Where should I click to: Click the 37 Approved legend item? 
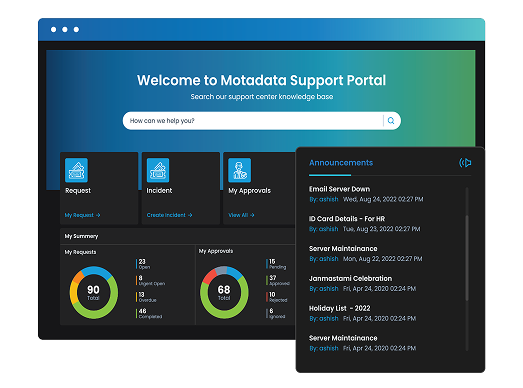278,280
